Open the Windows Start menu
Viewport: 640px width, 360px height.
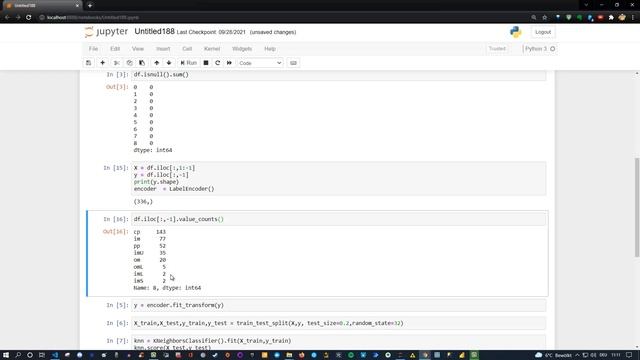point(6,355)
